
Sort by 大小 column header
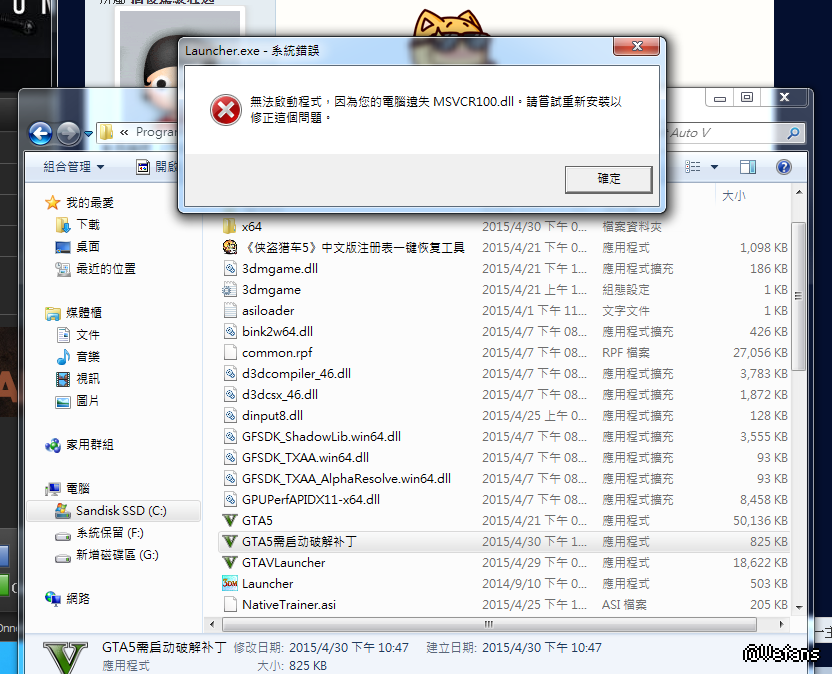click(734, 196)
